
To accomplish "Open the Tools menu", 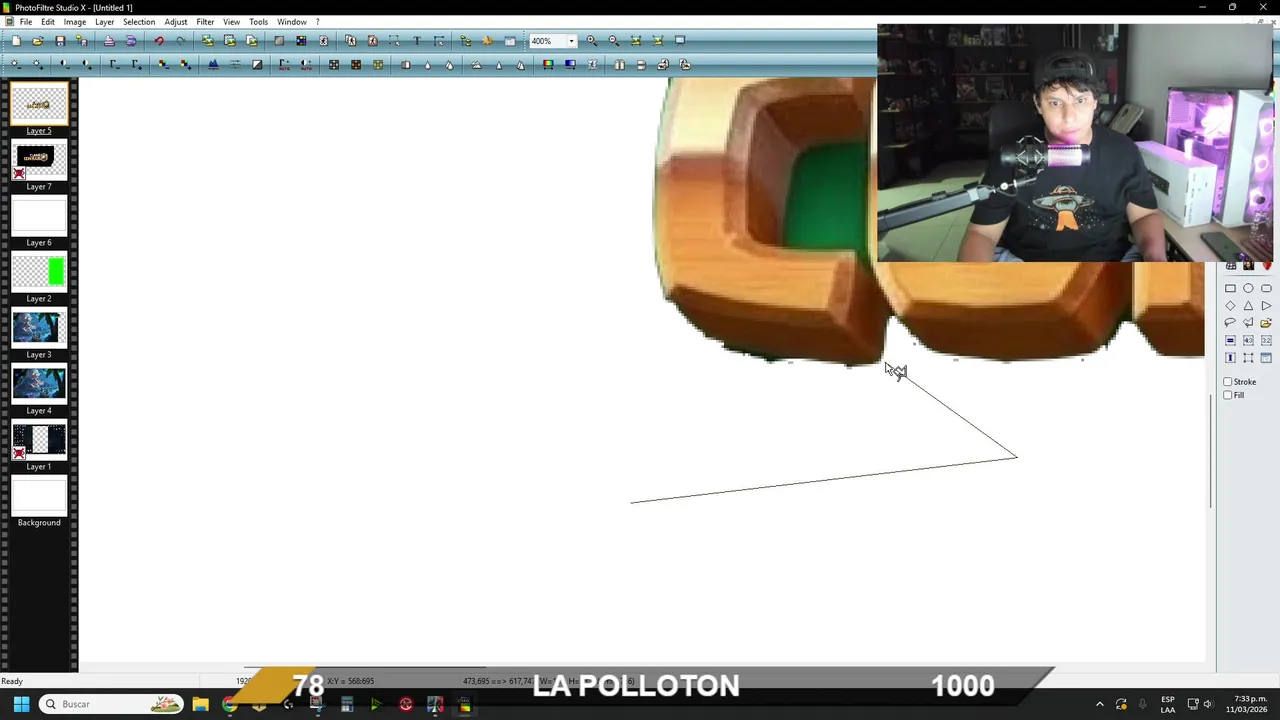I will point(258,22).
